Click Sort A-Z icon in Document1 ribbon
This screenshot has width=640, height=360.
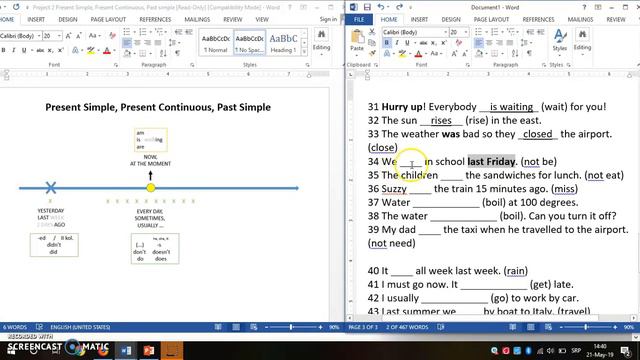coord(515,53)
